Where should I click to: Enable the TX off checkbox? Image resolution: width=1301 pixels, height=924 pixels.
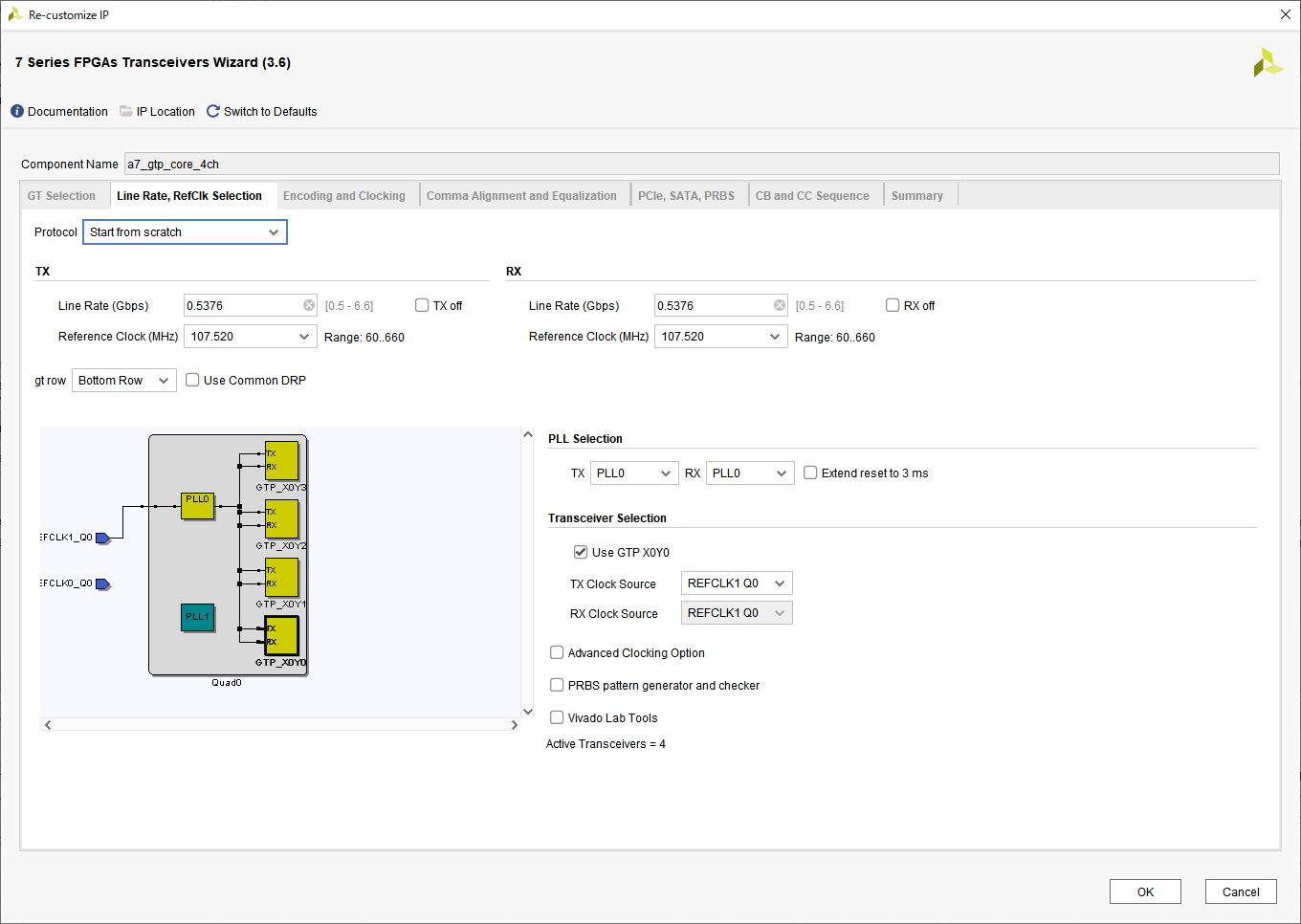click(422, 305)
